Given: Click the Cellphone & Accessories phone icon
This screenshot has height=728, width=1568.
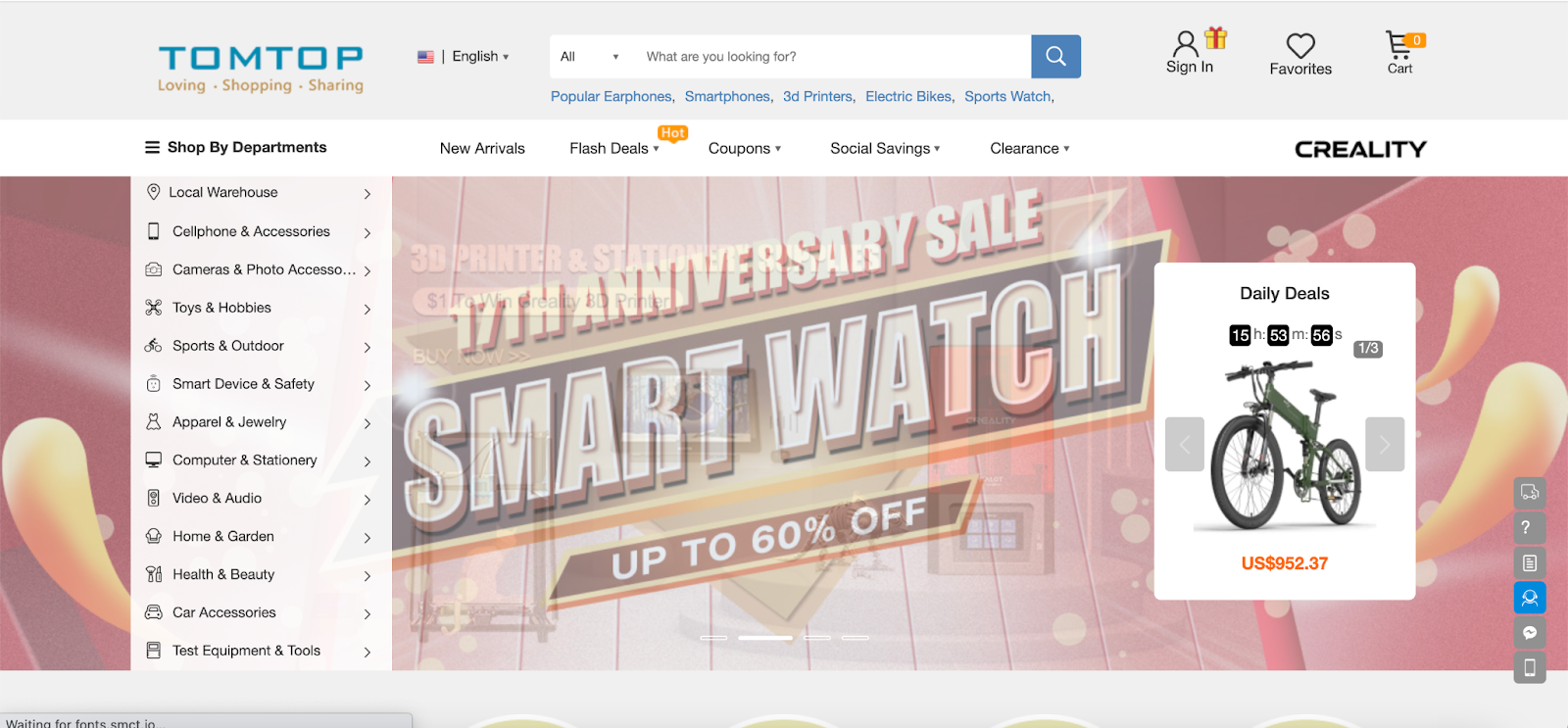Looking at the screenshot, I should click(x=154, y=231).
